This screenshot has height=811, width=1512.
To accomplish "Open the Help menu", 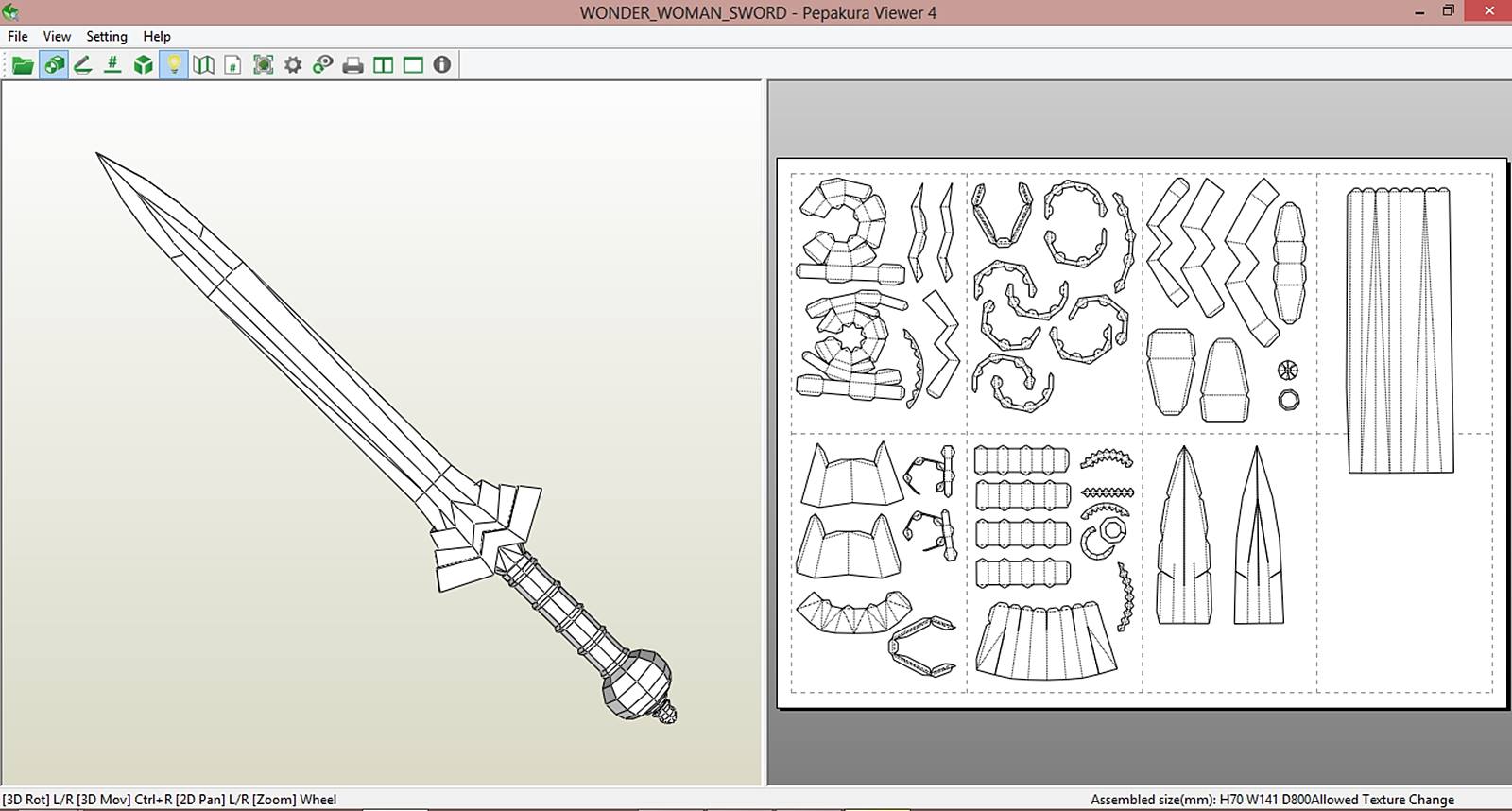I will click(x=157, y=36).
